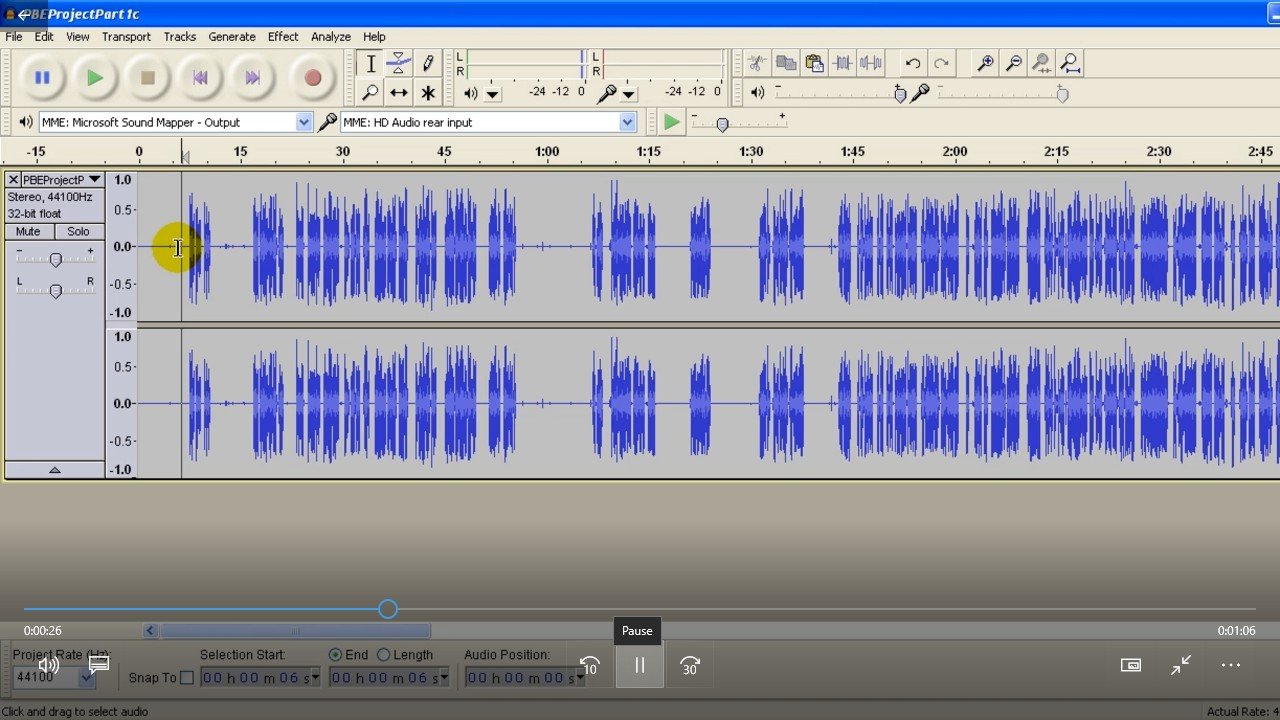Click the Play-at-speed green arrow
The height and width of the screenshot is (720, 1280).
[671, 122]
